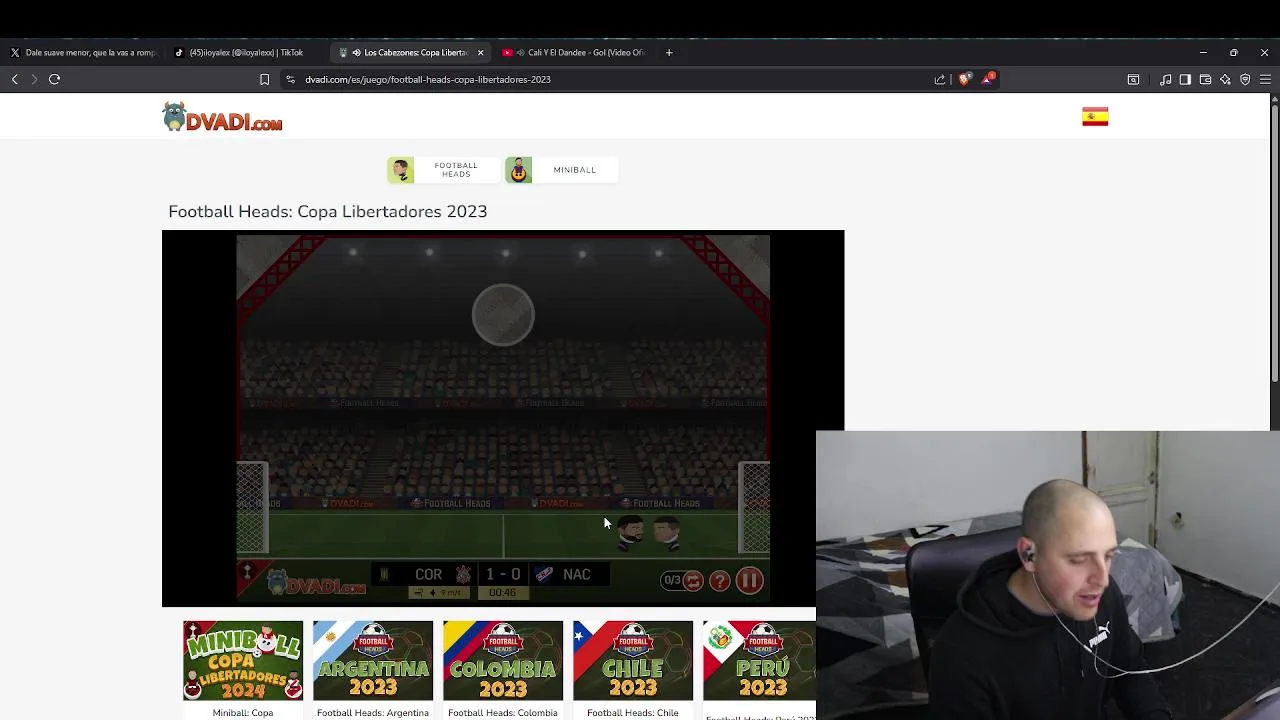The height and width of the screenshot is (720, 1280).
Task: Click the dvadi.com address bar URL
Action: click(x=428, y=79)
